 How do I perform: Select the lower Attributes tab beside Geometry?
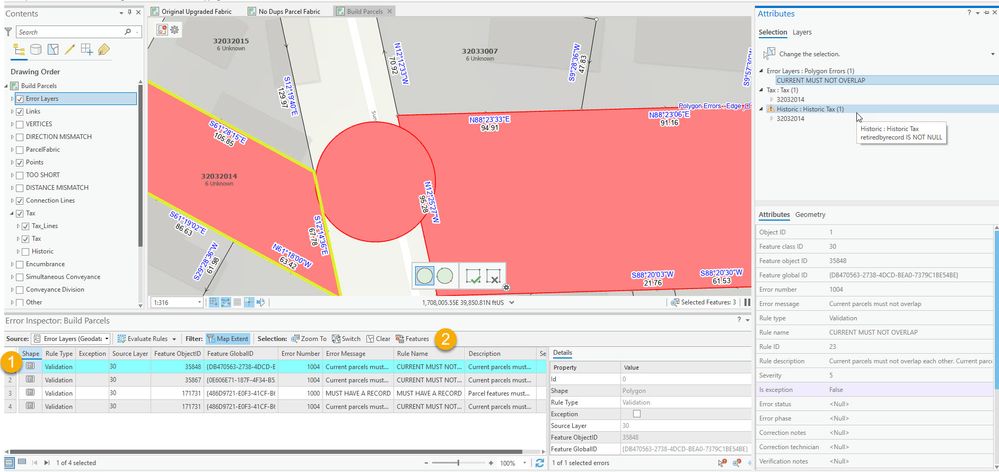coord(774,215)
